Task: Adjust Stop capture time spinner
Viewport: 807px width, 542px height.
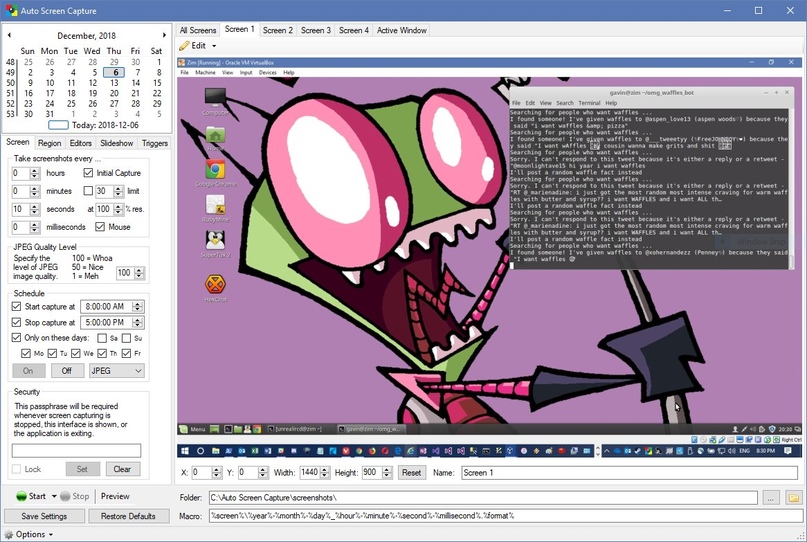Action: point(137,323)
